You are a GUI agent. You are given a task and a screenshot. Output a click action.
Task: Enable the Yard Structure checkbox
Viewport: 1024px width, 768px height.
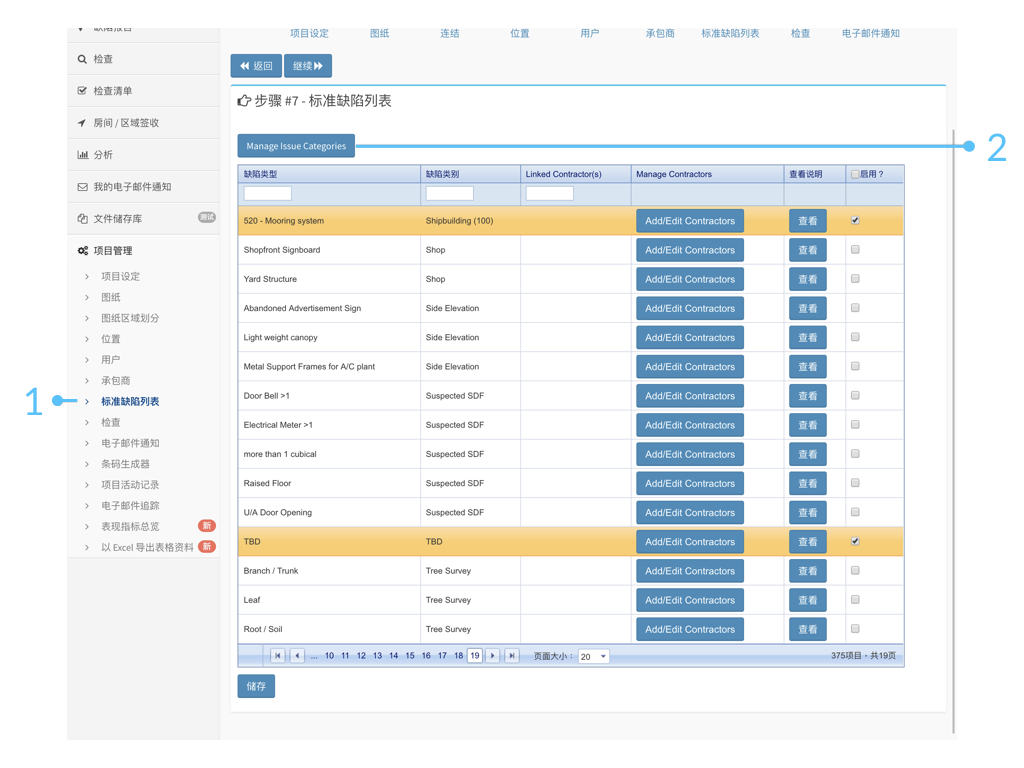tap(855, 279)
